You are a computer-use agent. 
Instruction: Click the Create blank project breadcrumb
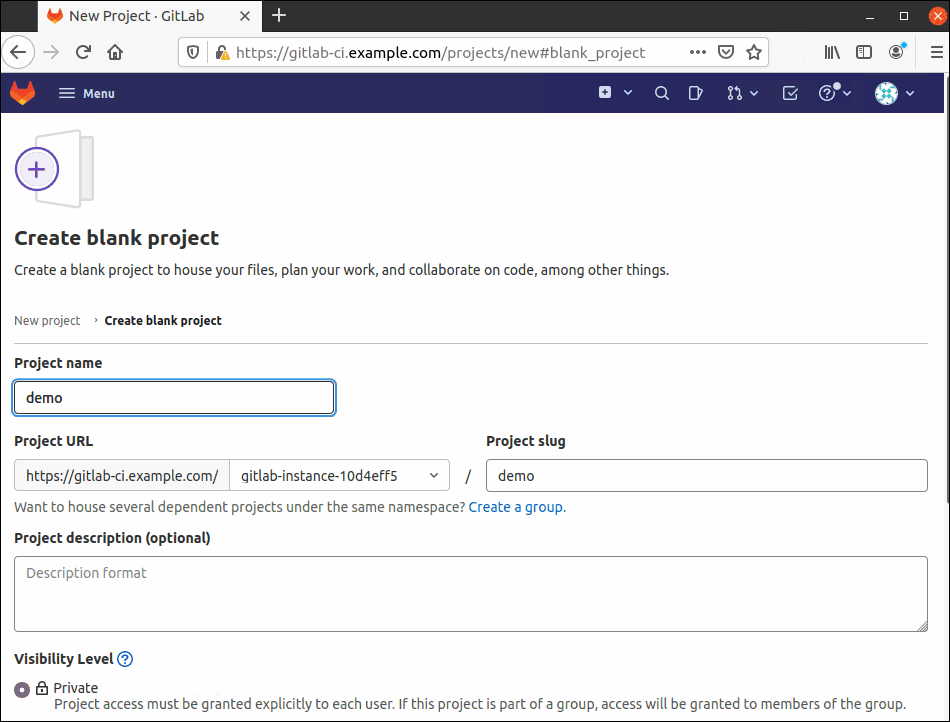163,320
